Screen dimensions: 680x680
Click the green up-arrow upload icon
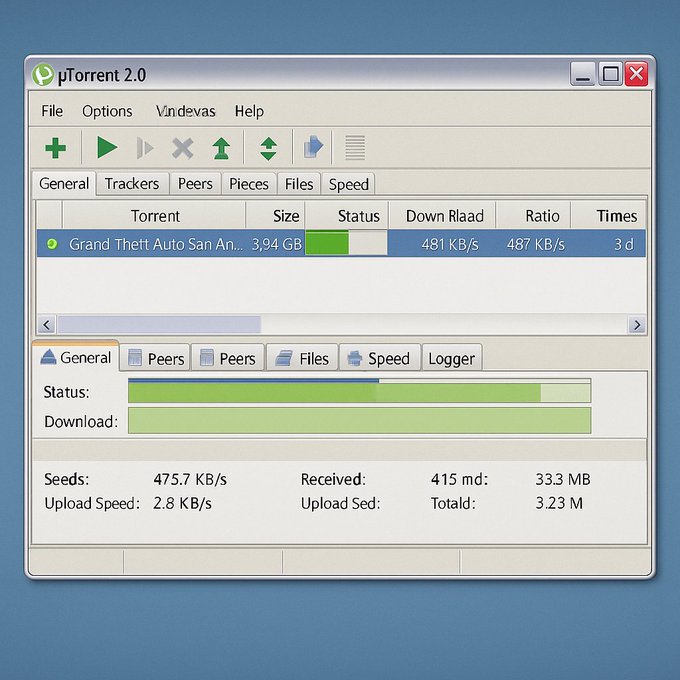tap(222, 148)
